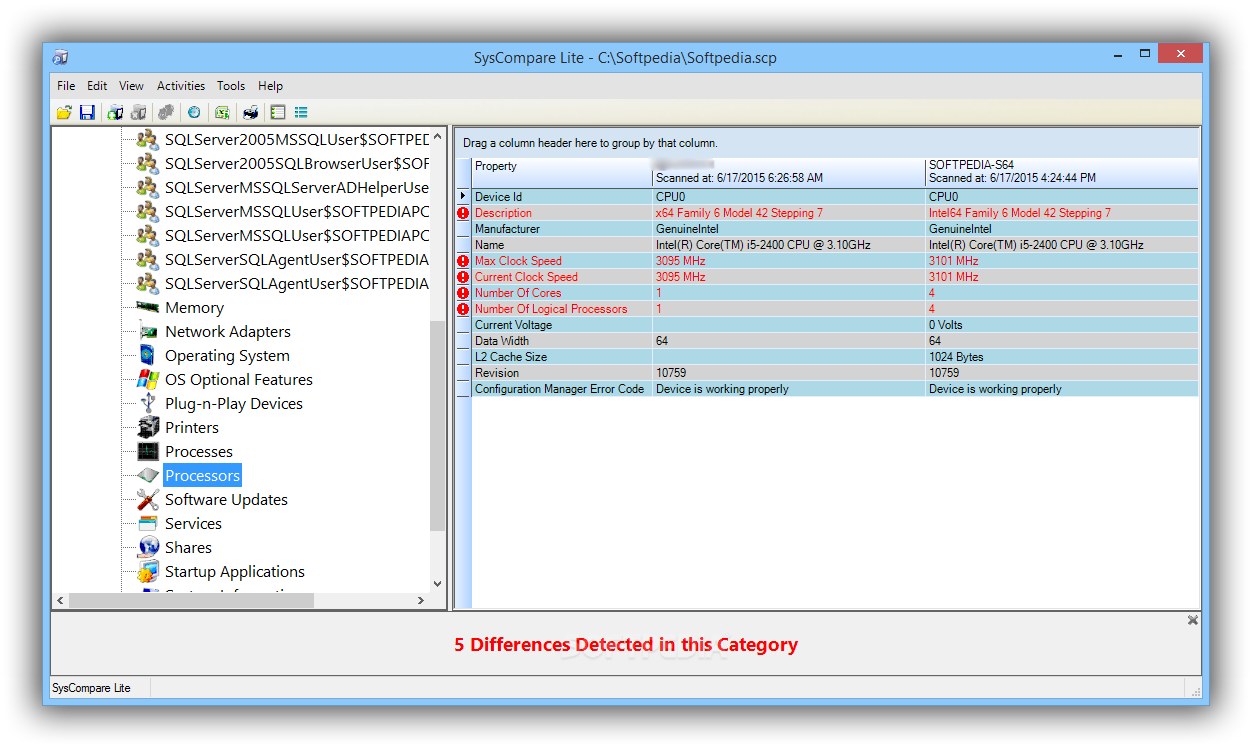1252x748 pixels.
Task: Select the Memory category icon
Action: [148, 308]
